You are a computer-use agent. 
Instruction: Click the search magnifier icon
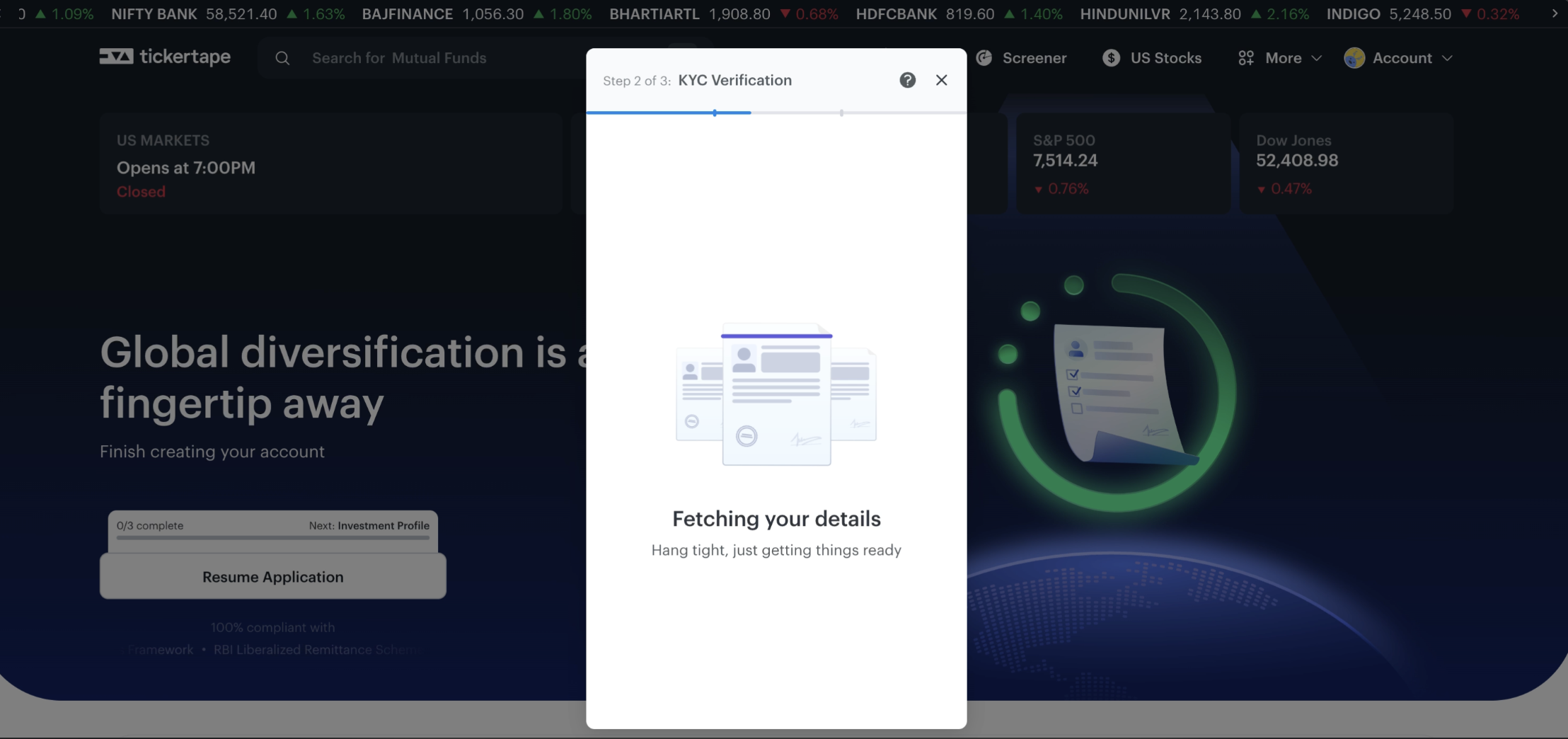pyautogui.click(x=282, y=58)
